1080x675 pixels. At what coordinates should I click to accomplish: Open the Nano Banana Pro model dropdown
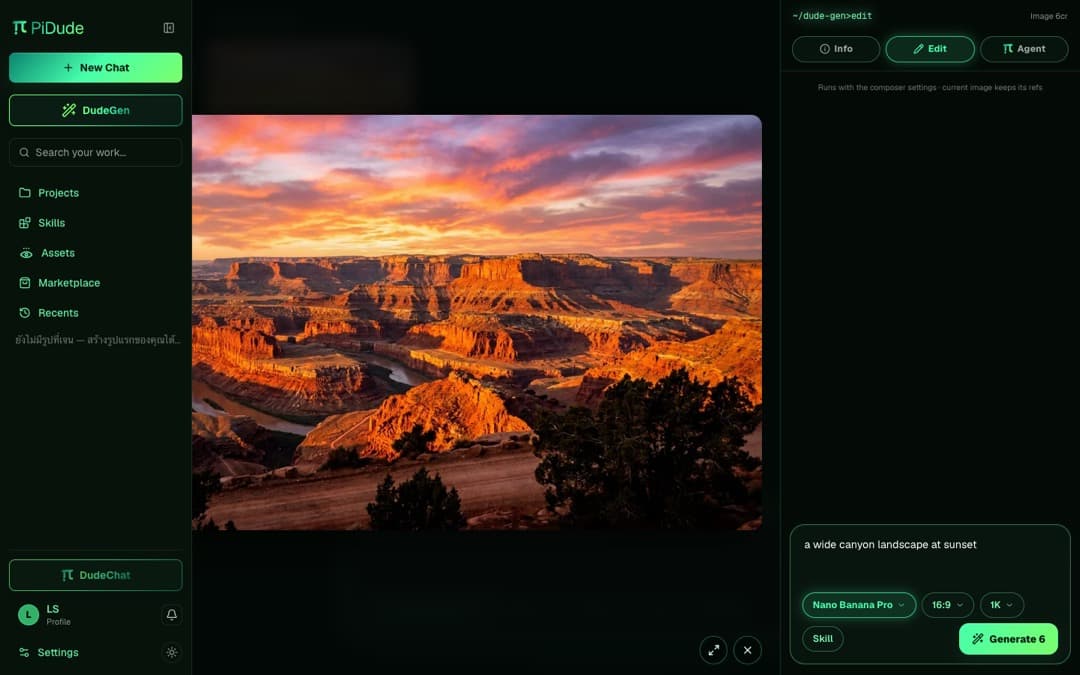click(859, 605)
